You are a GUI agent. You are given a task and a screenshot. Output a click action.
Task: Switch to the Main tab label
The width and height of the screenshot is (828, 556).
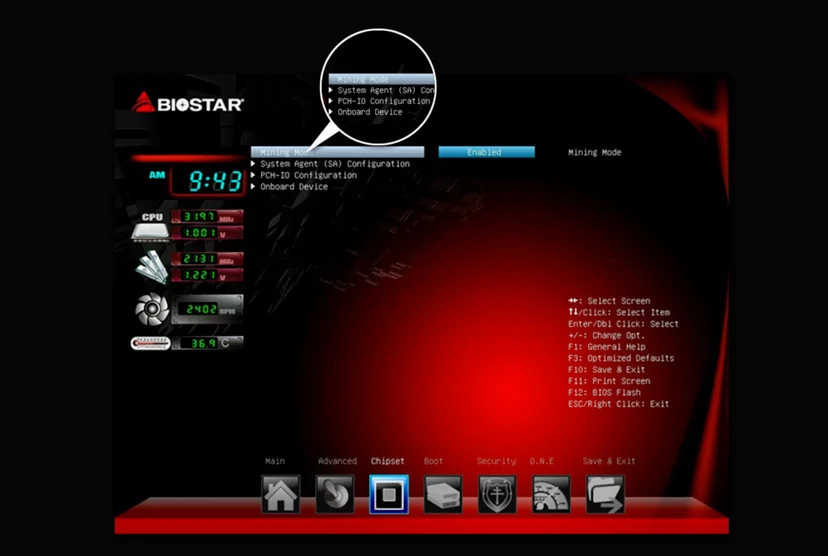[x=275, y=461]
